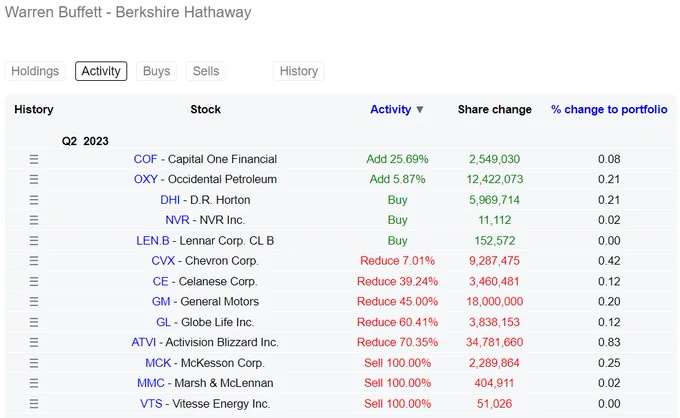Click share change value 11,112
This screenshot has height=418, width=680.
click(495, 220)
